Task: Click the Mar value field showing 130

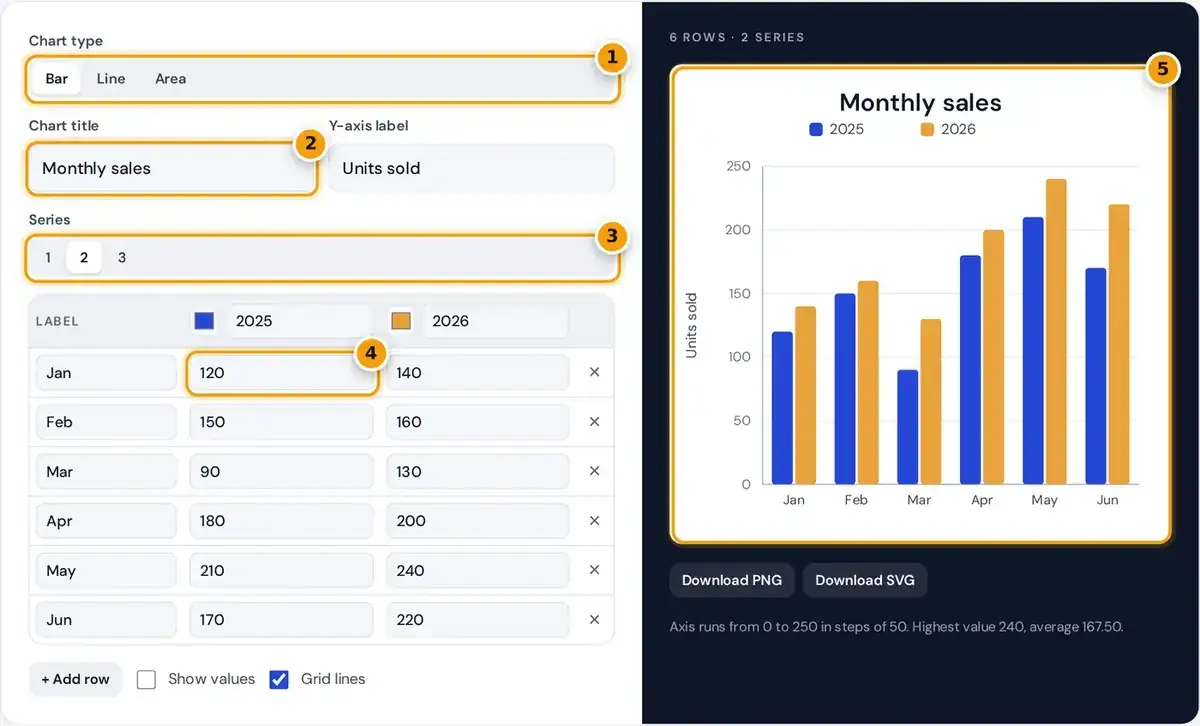Action: pos(478,472)
